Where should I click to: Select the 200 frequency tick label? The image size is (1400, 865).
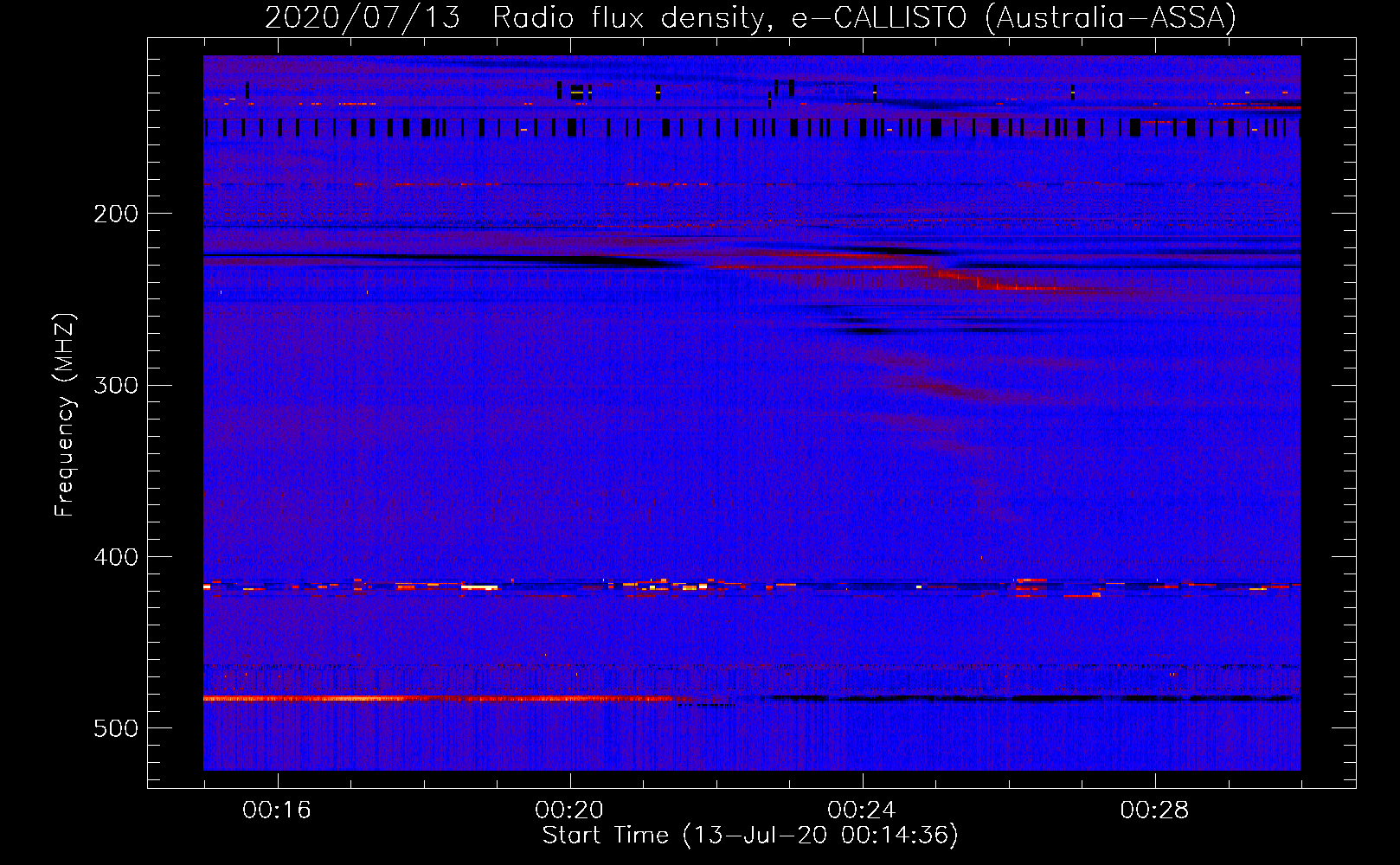pyautogui.click(x=116, y=214)
